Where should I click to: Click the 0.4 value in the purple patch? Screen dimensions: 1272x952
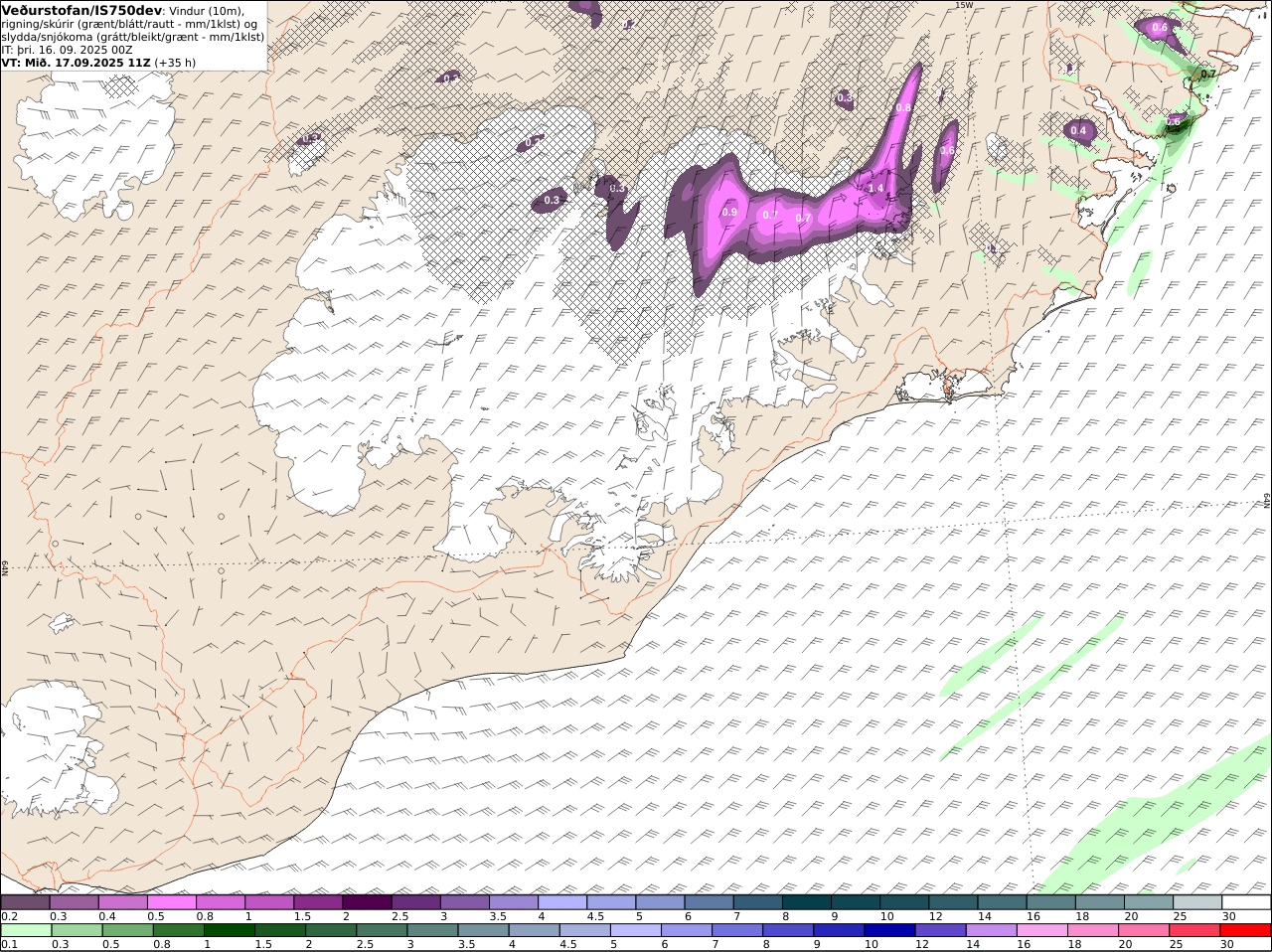tap(1078, 130)
